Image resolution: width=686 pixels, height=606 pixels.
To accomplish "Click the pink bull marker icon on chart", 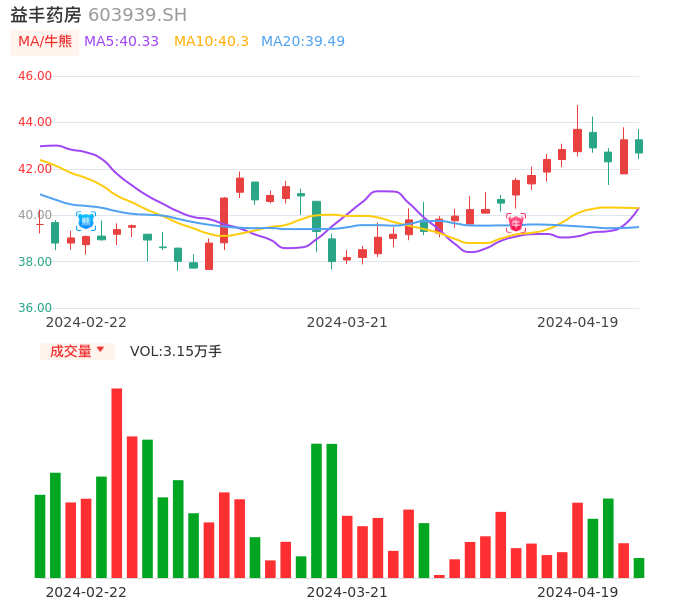I will pos(516,222).
